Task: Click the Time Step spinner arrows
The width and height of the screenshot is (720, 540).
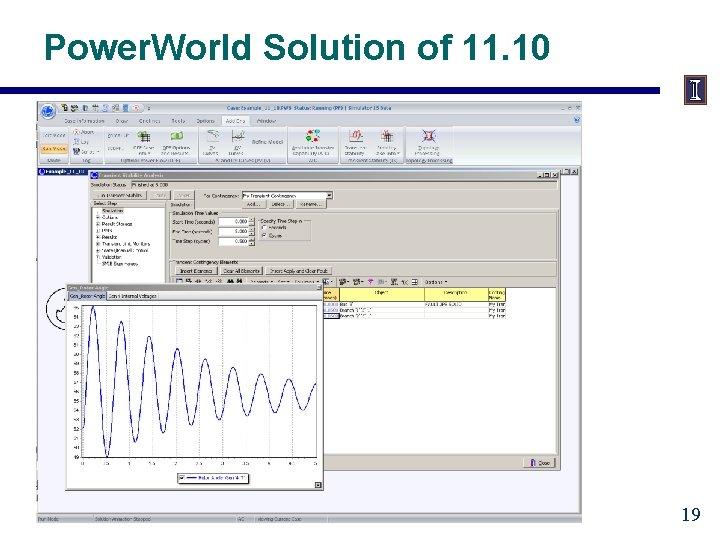Action: (x=252, y=241)
